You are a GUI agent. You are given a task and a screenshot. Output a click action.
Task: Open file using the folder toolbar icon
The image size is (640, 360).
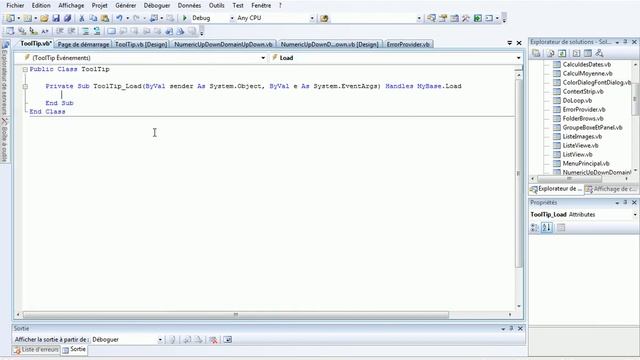click(x=44, y=18)
